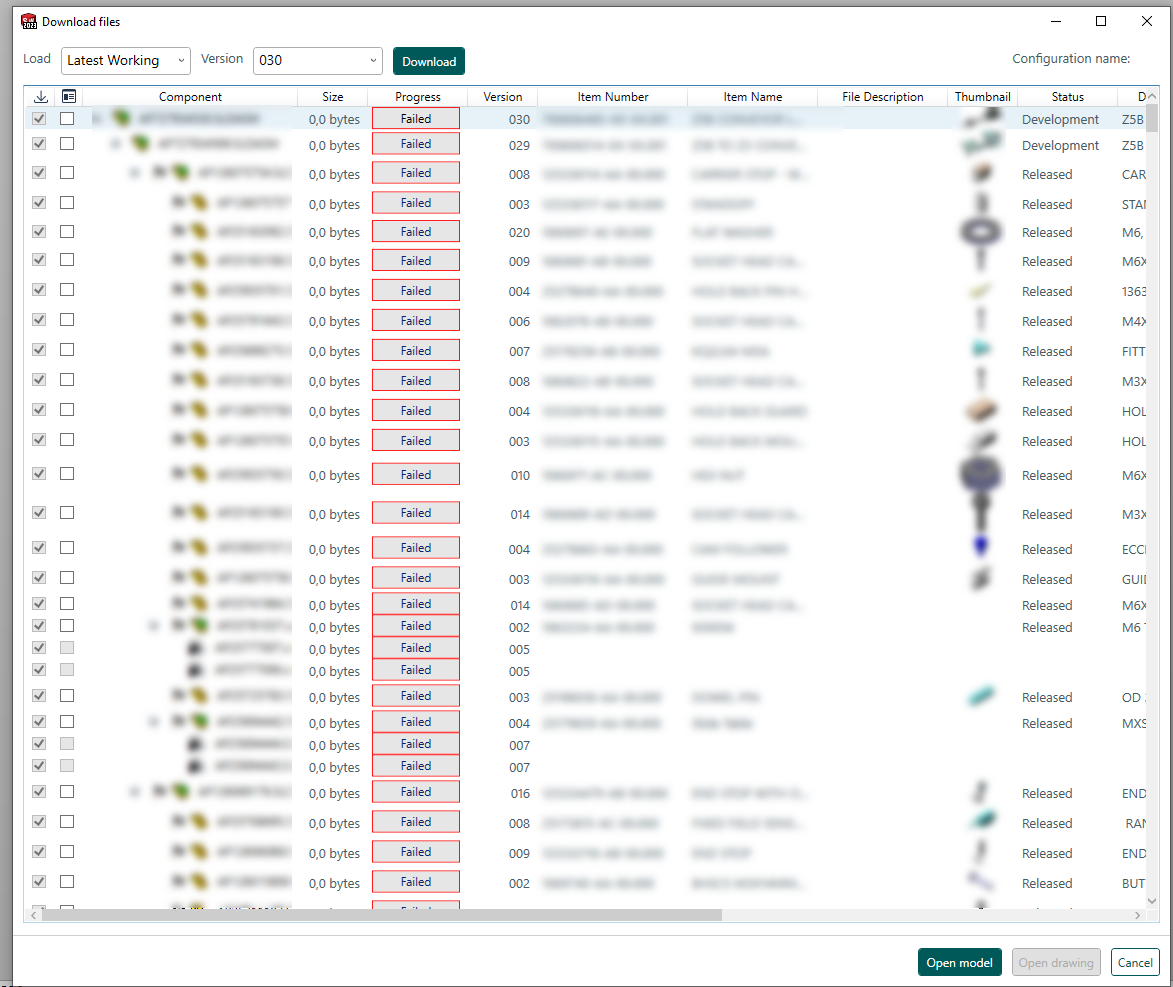Sort by the Status column header
The height and width of the screenshot is (987, 1173).
pos(1066,96)
